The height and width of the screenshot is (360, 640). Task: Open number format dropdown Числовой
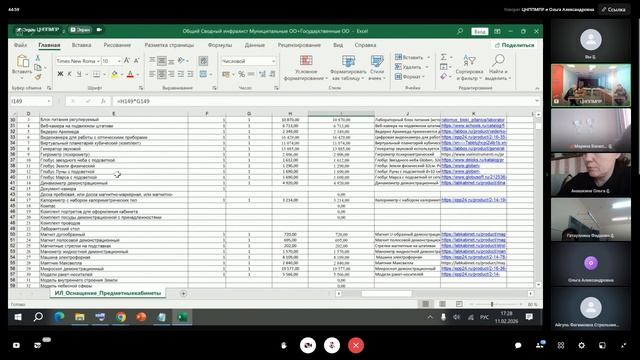[x=273, y=61]
